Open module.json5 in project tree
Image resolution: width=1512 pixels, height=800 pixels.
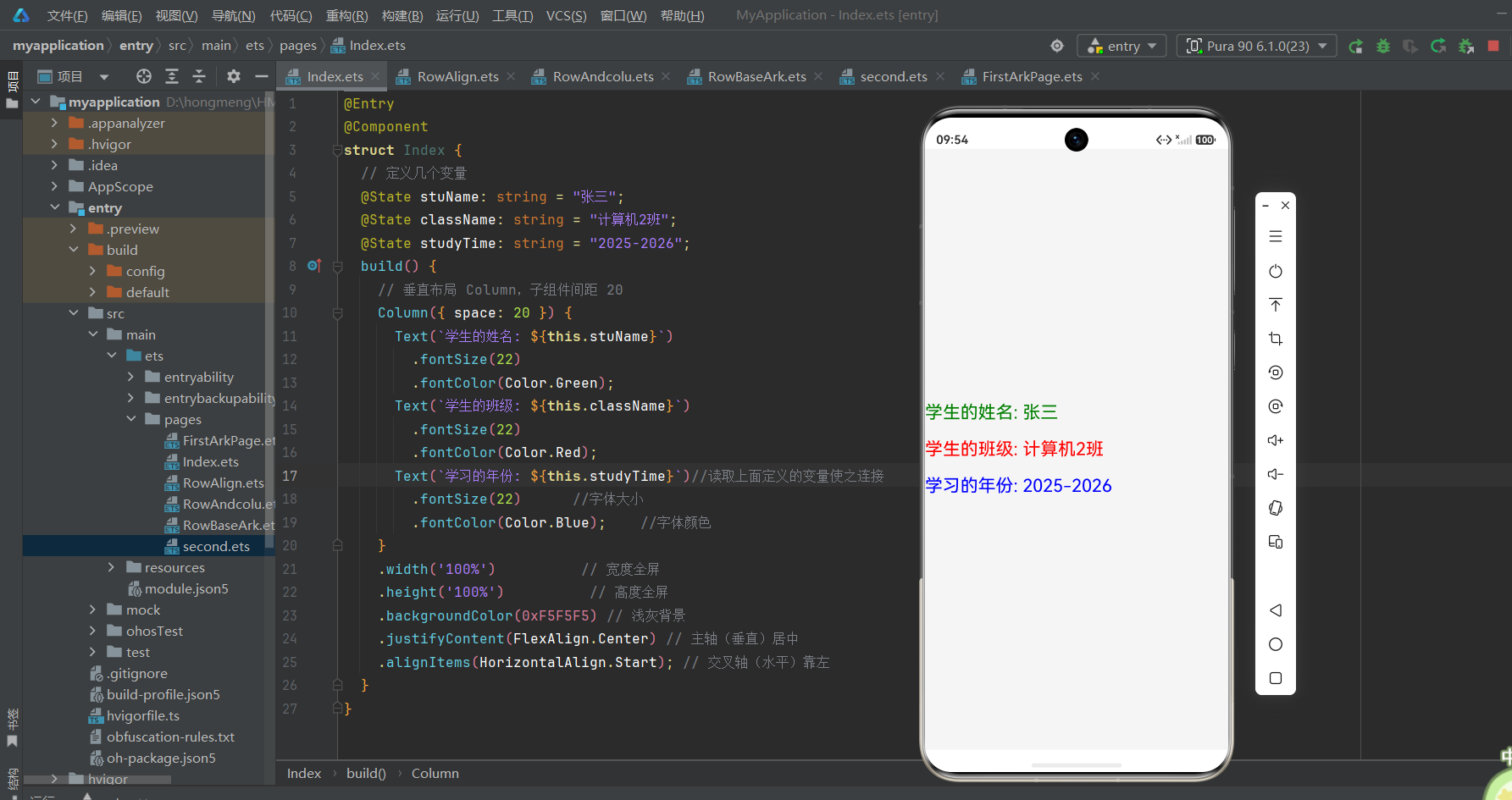click(186, 588)
